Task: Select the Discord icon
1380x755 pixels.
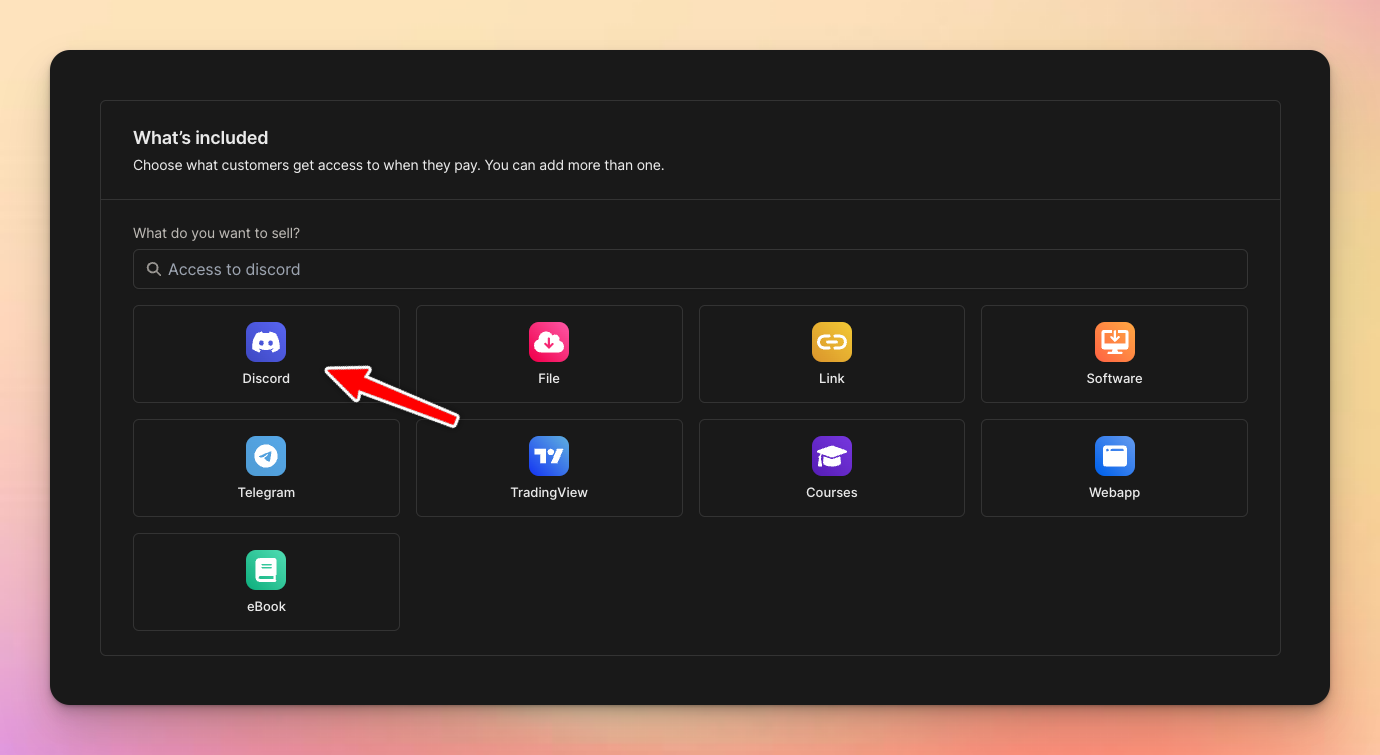Action: point(266,341)
